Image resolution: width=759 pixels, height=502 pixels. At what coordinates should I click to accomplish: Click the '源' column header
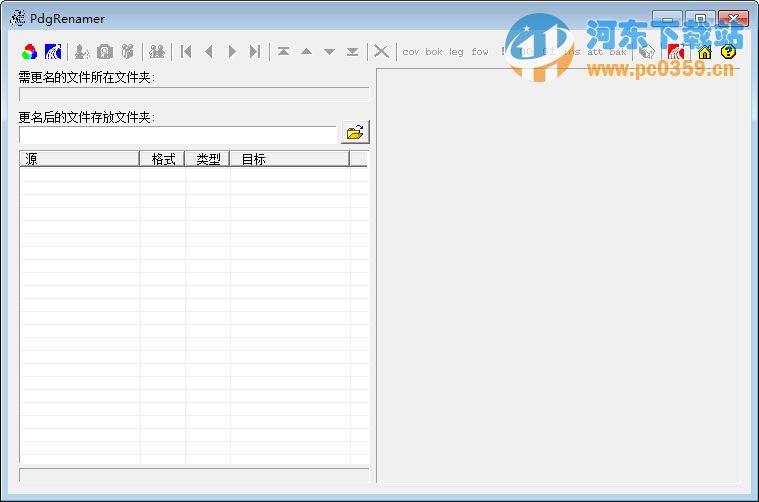[x=79, y=159]
